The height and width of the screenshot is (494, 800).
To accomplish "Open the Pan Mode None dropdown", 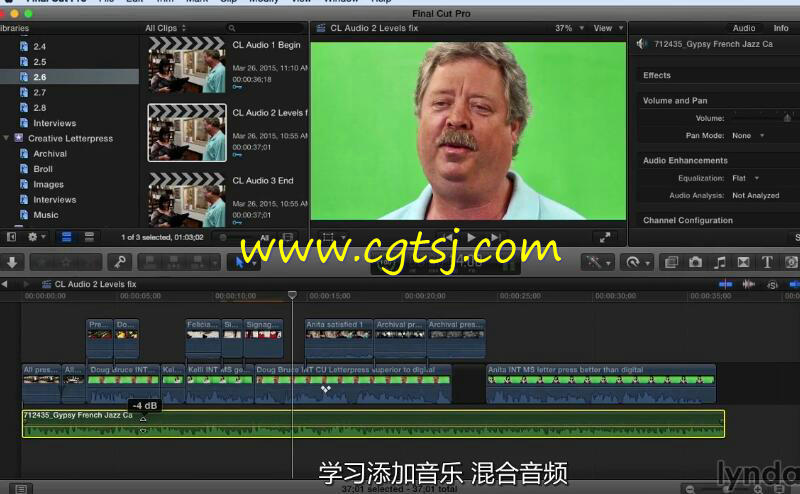I will click(748, 135).
